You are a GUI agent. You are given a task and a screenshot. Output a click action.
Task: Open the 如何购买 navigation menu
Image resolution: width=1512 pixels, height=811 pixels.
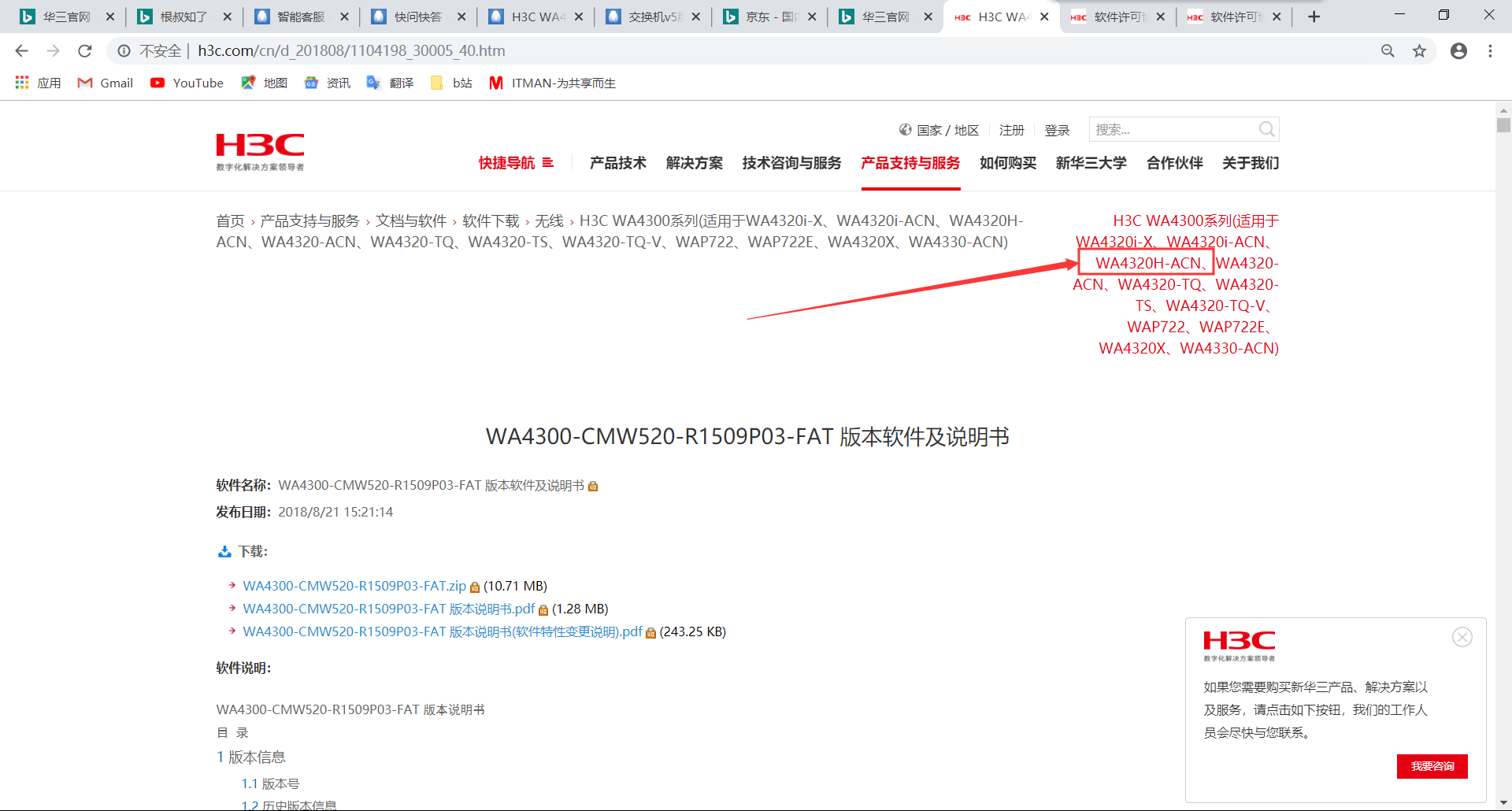coord(1008,163)
